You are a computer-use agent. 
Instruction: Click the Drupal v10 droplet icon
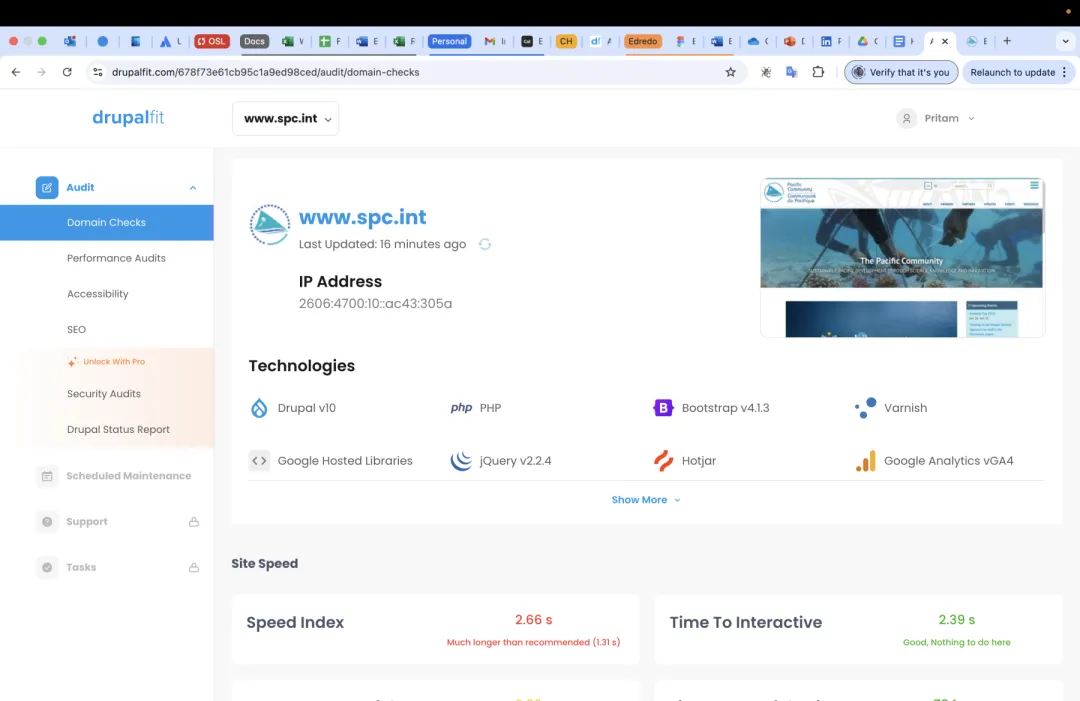click(259, 408)
